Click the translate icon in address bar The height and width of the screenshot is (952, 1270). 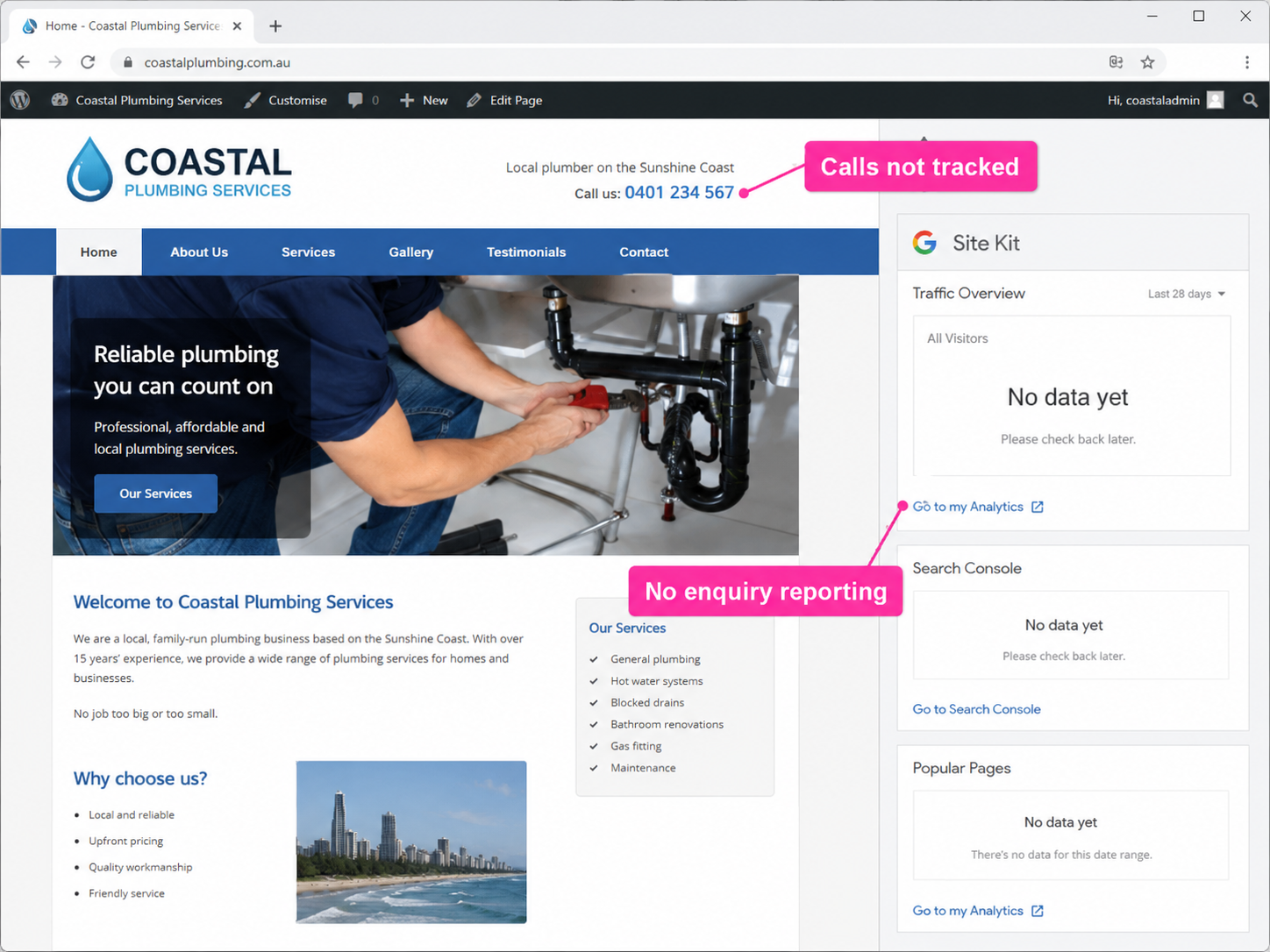1116,62
